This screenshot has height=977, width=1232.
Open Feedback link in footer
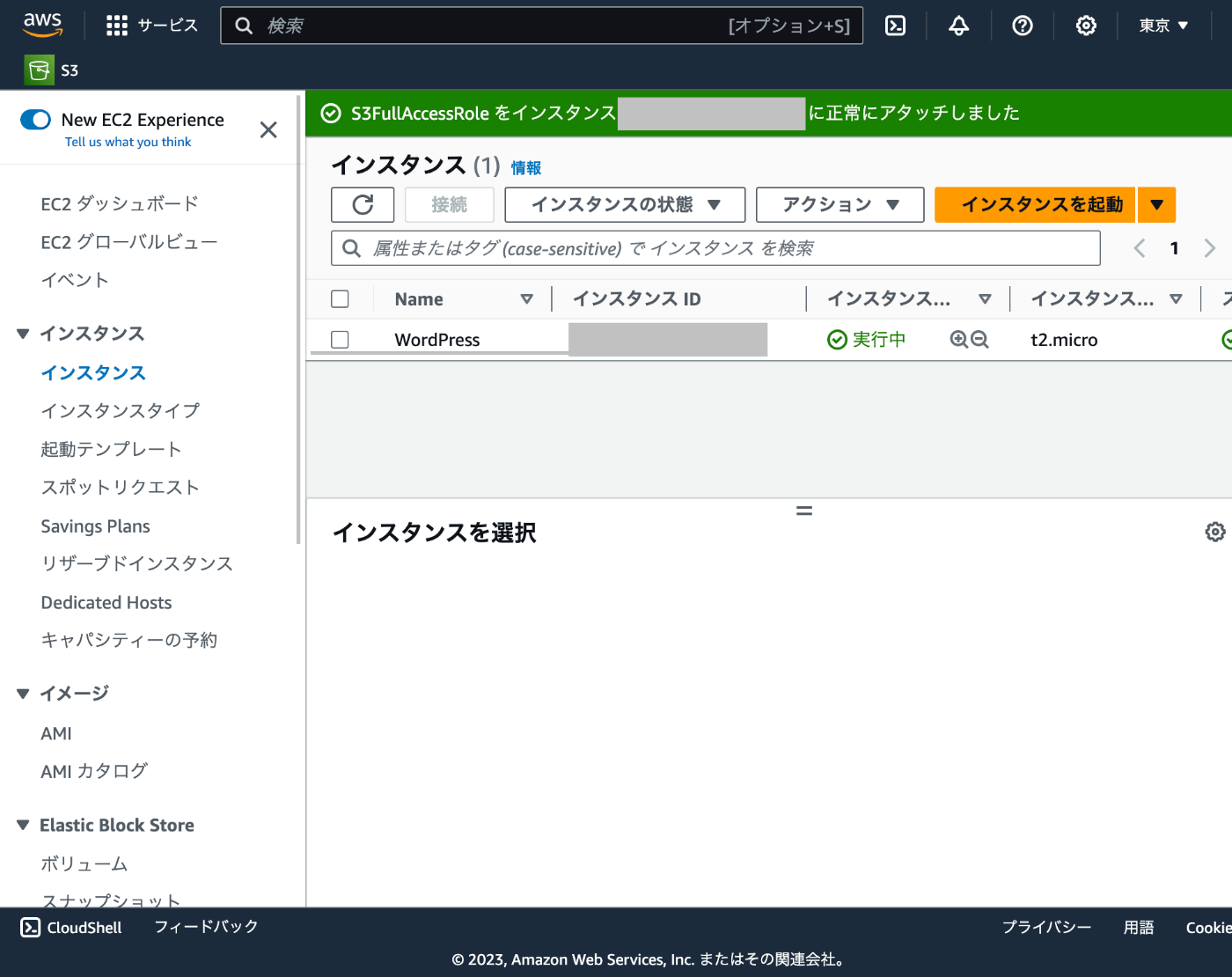click(x=206, y=927)
